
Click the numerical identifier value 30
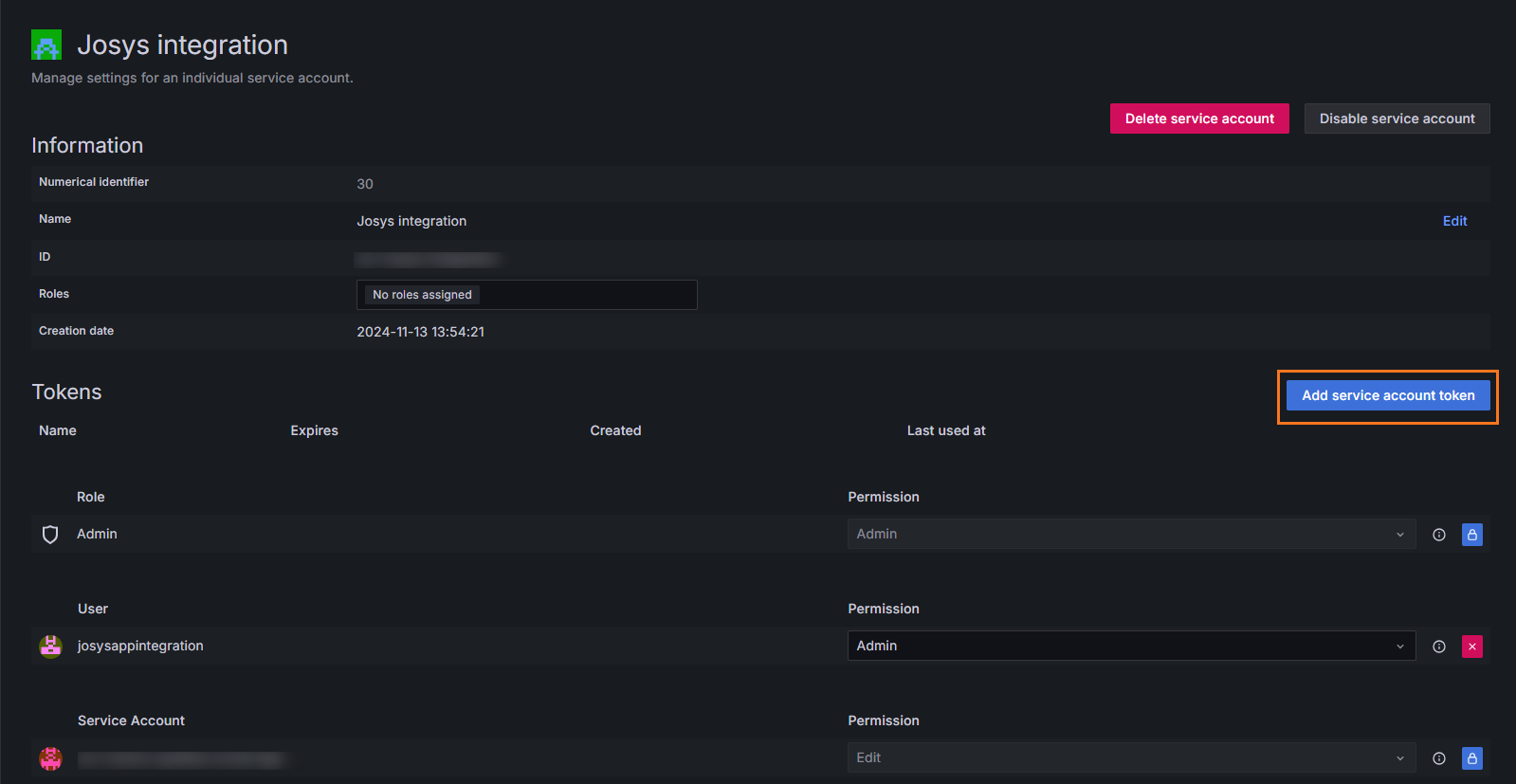(x=365, y=184)
